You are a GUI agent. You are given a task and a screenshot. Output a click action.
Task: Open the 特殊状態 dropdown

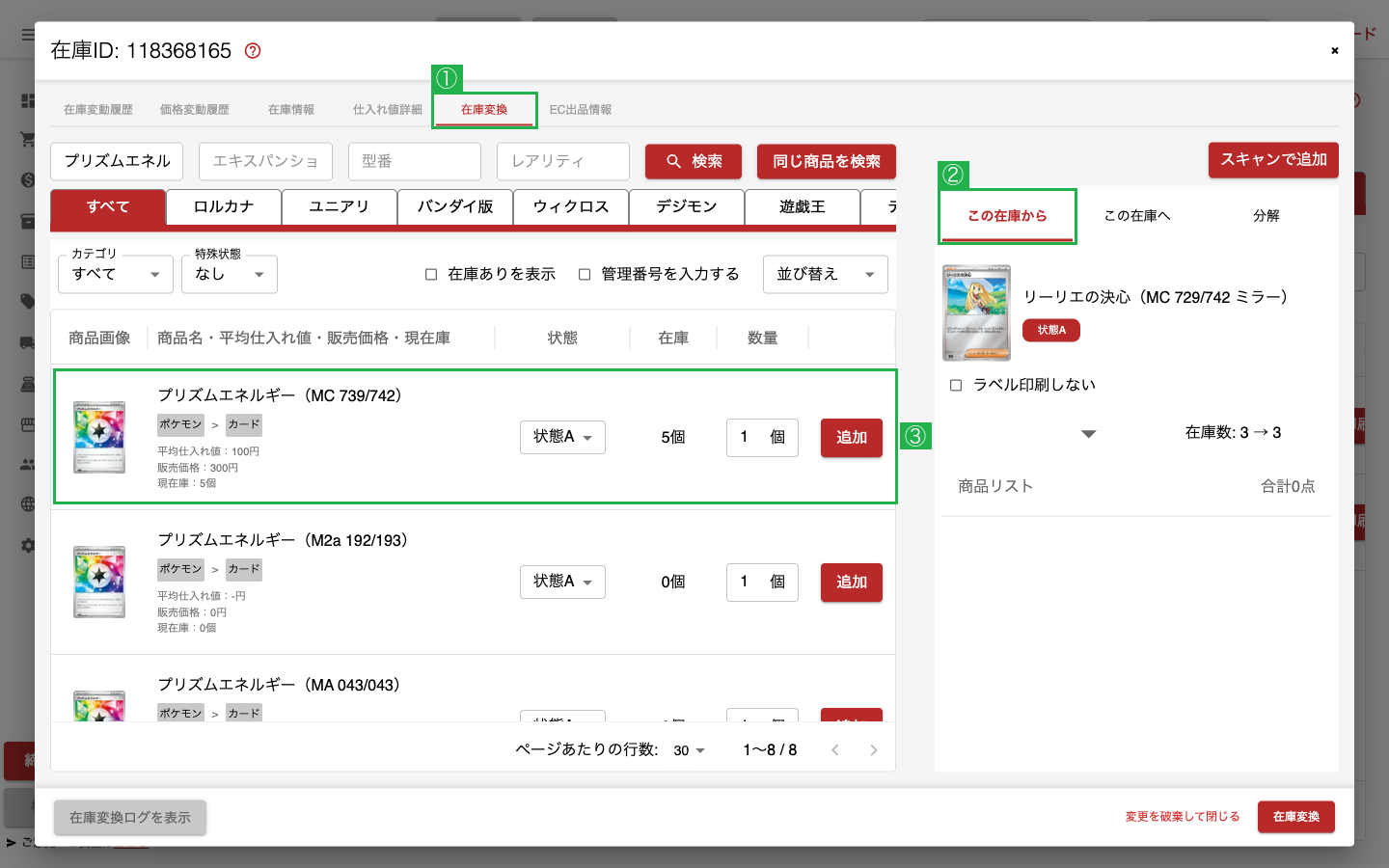(230, 274)
